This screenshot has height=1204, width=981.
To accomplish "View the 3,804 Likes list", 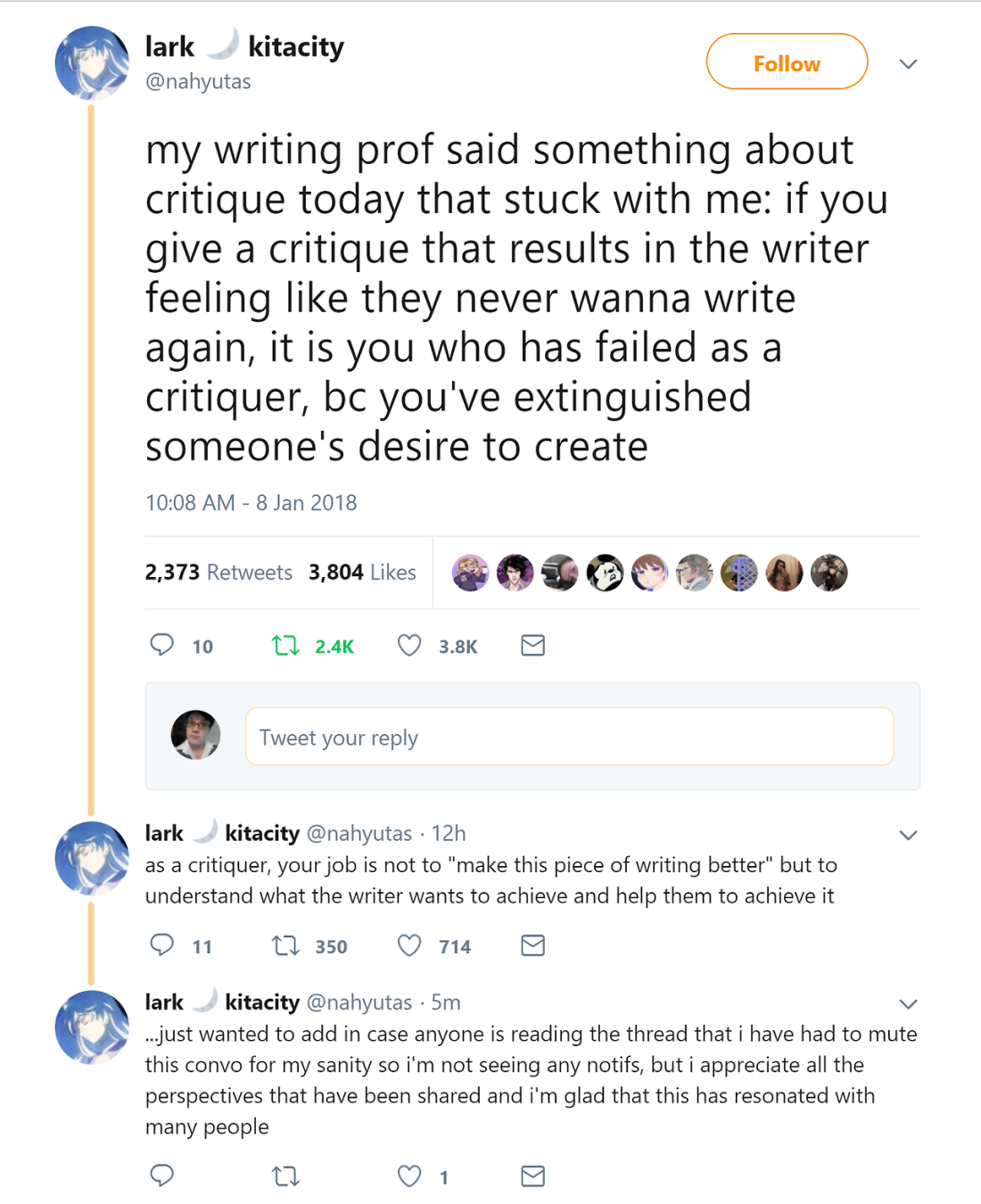I will click(x=362, y=573).
